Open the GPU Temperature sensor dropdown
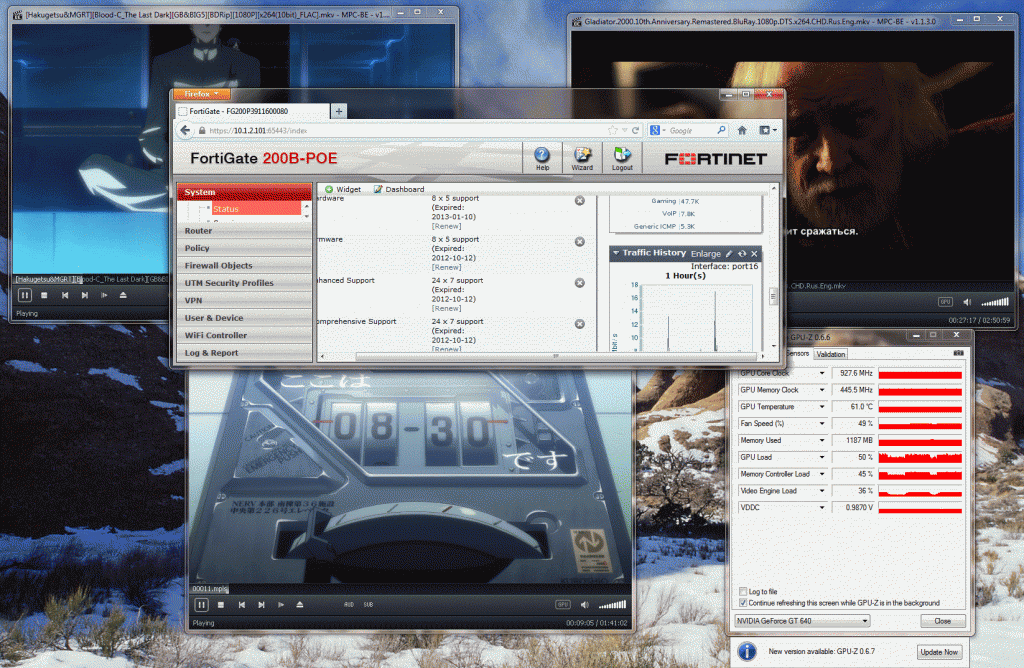 coord(822,407)
